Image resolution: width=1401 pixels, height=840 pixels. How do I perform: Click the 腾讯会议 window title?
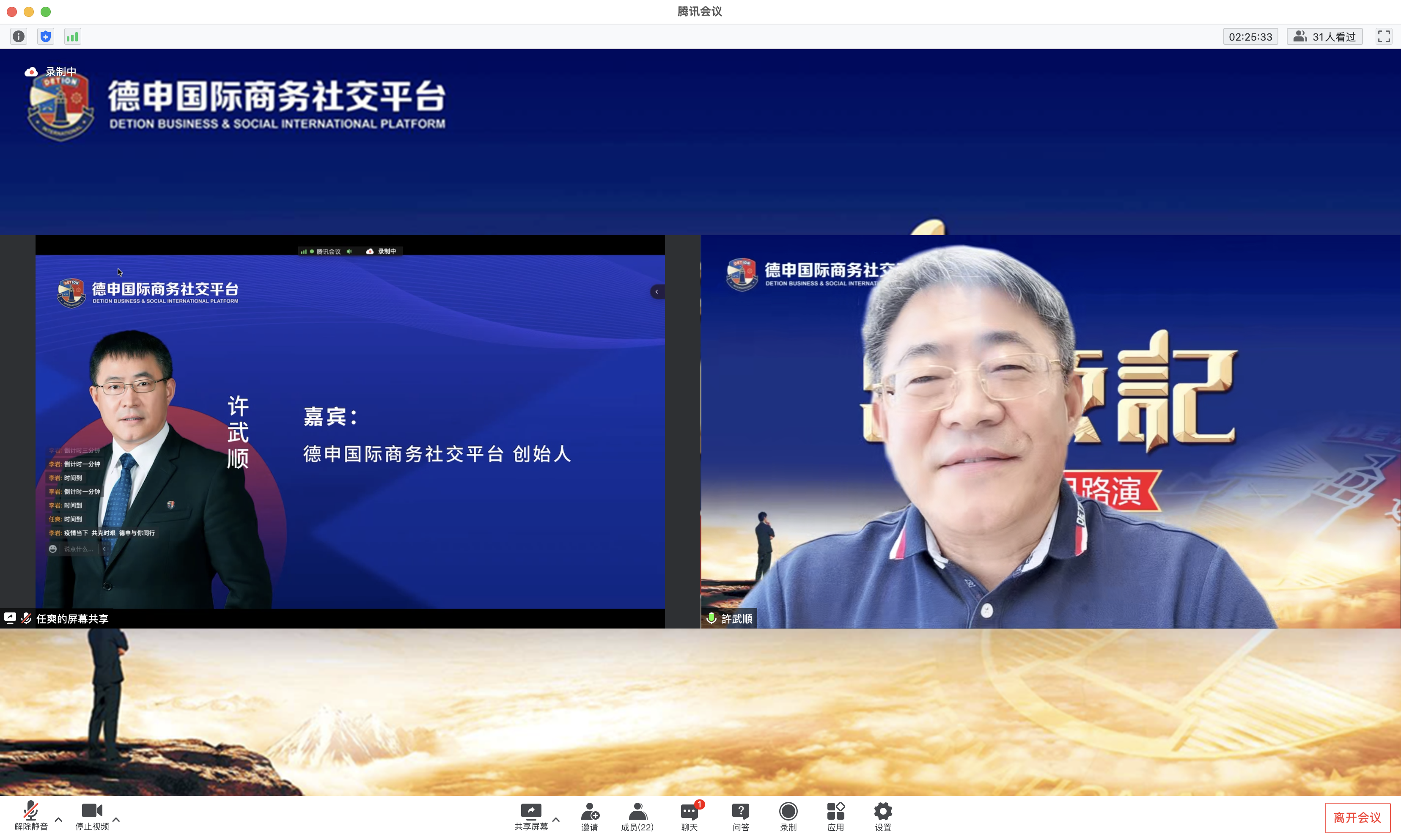700,11
